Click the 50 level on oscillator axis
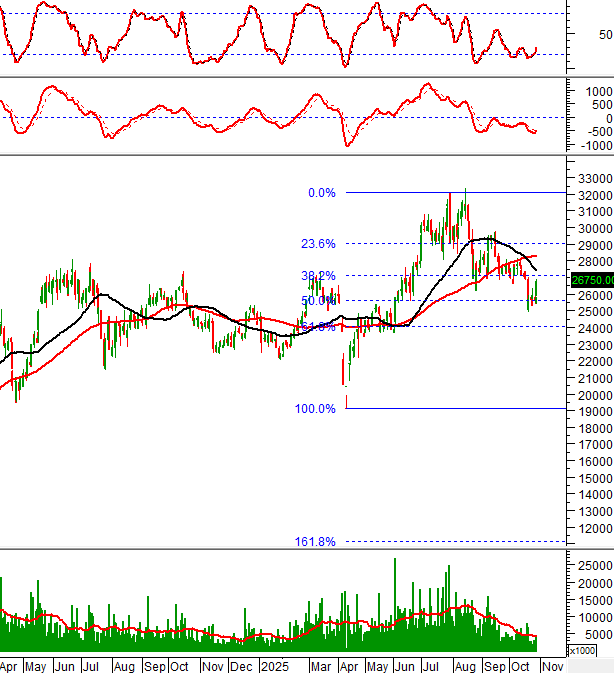The width and height of the screenshot is (614, 673). pos(606,35)
